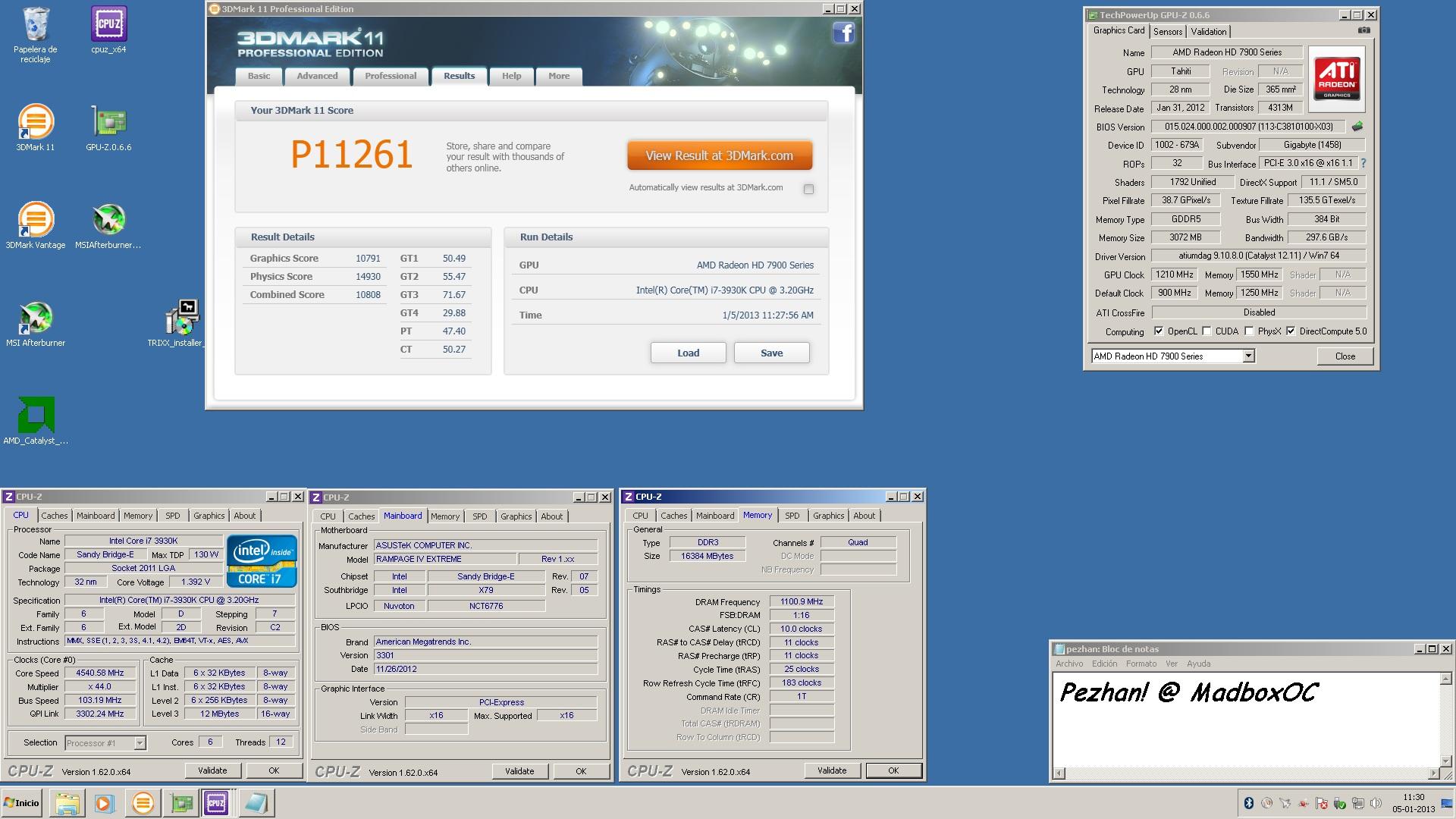This screenshot has width=1456, height=819.
Task: Click the DRAM Frequency value 1100.9 MHz
Action: coord(802,601)
